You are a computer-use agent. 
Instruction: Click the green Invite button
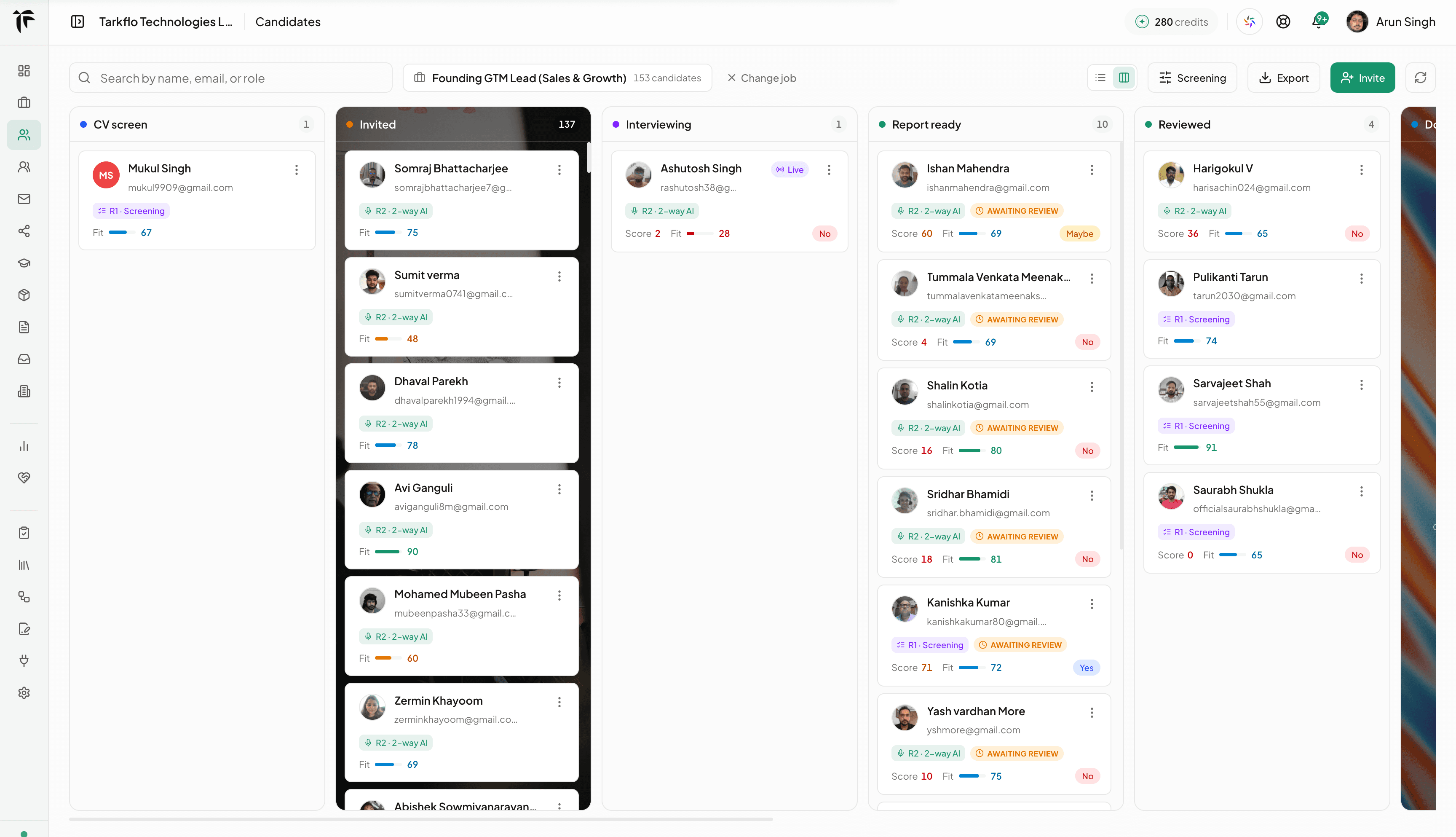[1362, 78]
